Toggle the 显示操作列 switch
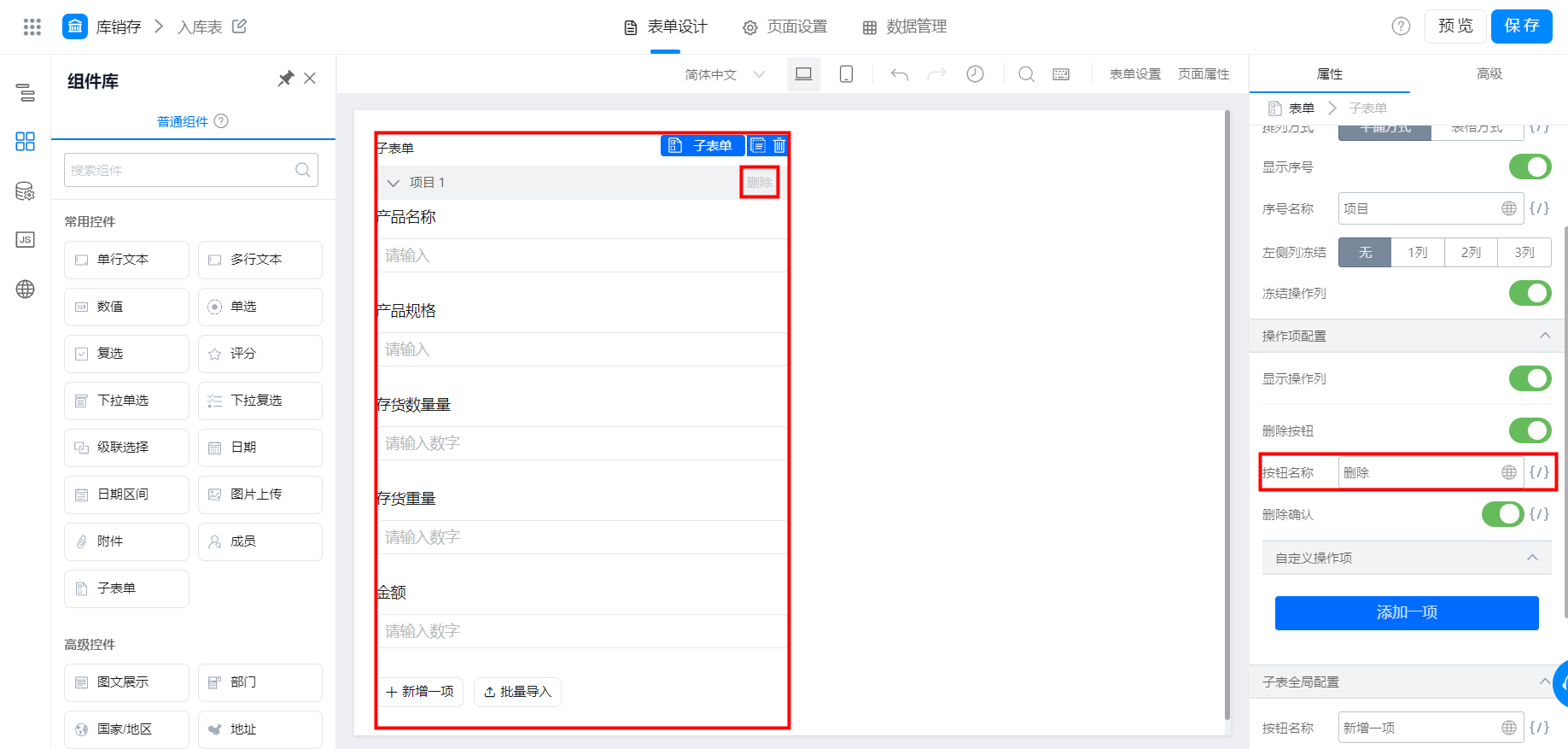Viewport: 1568px width, 749px height. tap(1530, 378)
